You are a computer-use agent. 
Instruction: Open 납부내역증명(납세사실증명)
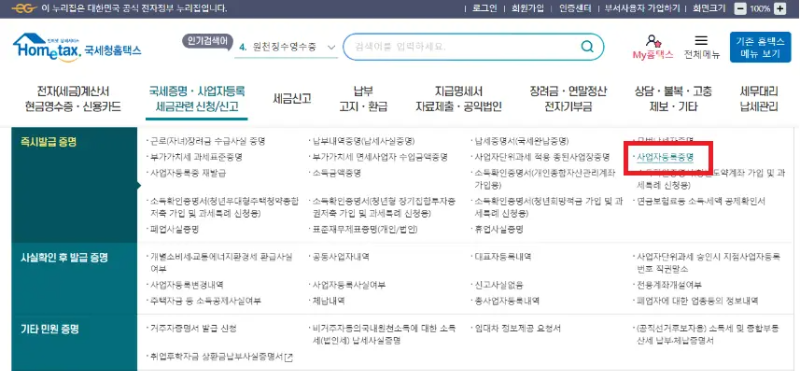pyautogui.click(x=365, y=140)
